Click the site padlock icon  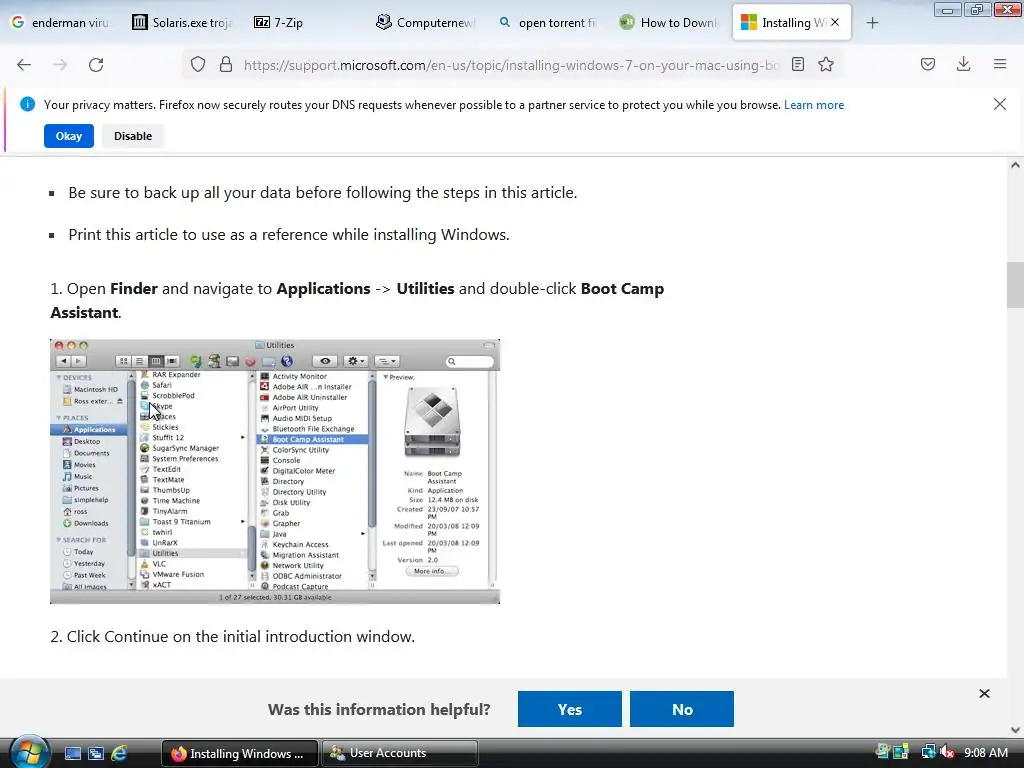226,65
